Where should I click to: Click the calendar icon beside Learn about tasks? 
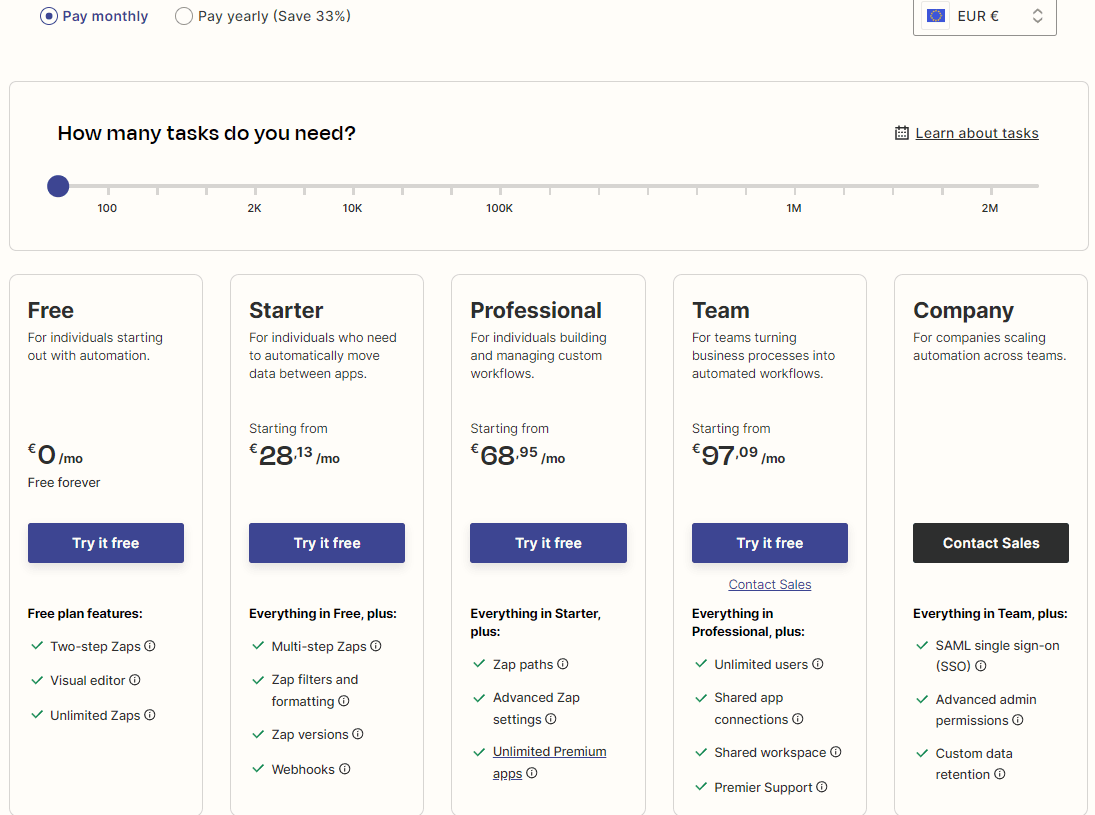click(x=902, y=133)
